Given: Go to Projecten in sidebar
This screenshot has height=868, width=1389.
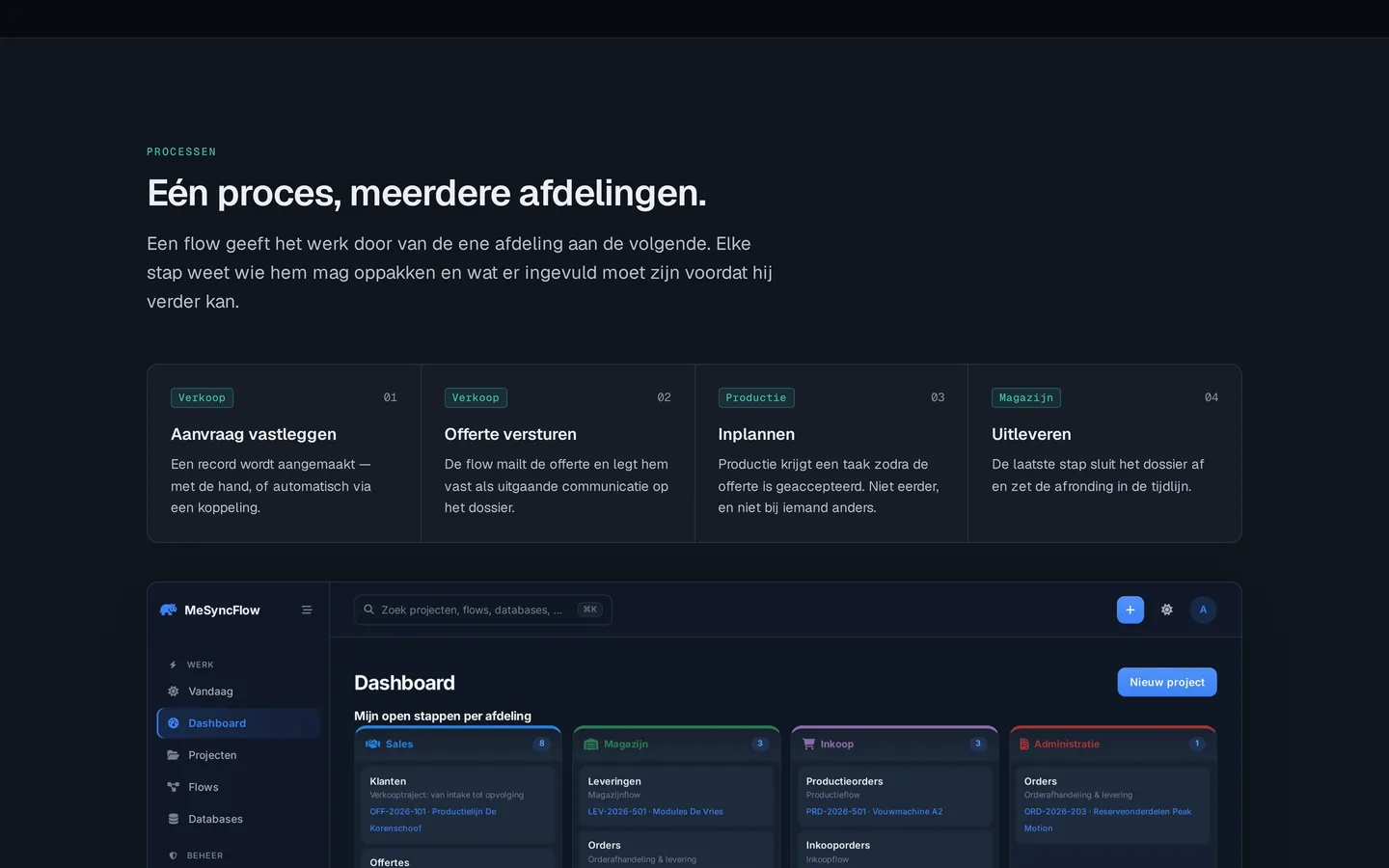Looking at the screenshot, I should pos(238,755).
